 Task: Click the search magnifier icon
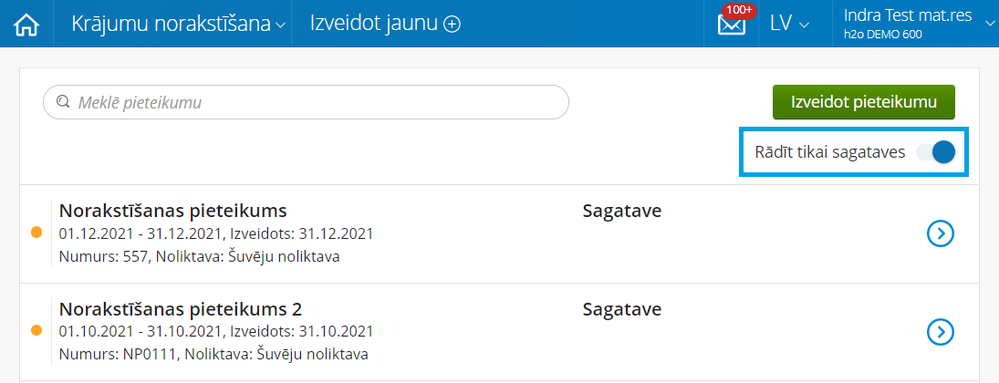pyautogui.click(x=62, y=102)
